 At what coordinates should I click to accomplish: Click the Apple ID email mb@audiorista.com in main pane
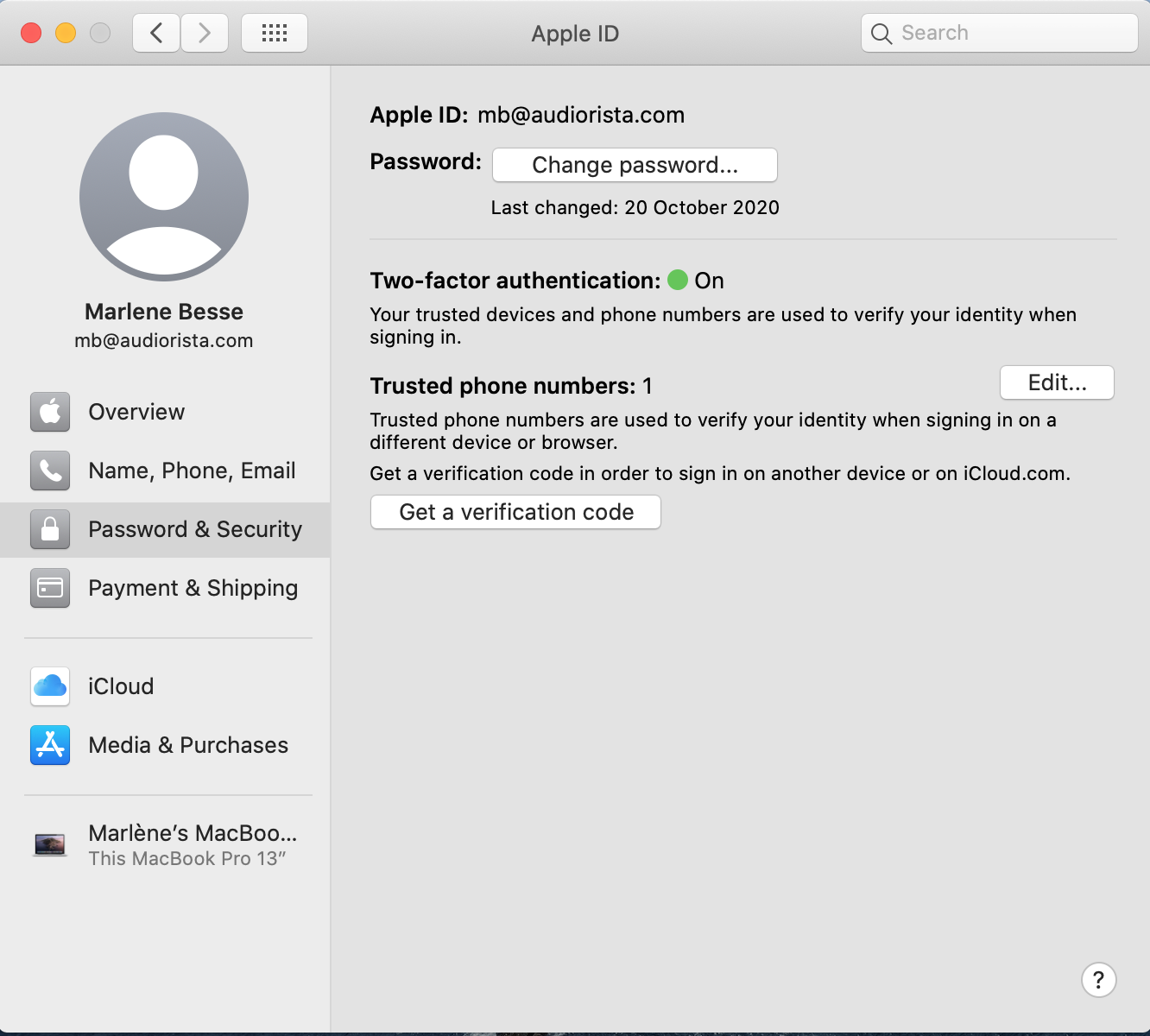point(581,115)
